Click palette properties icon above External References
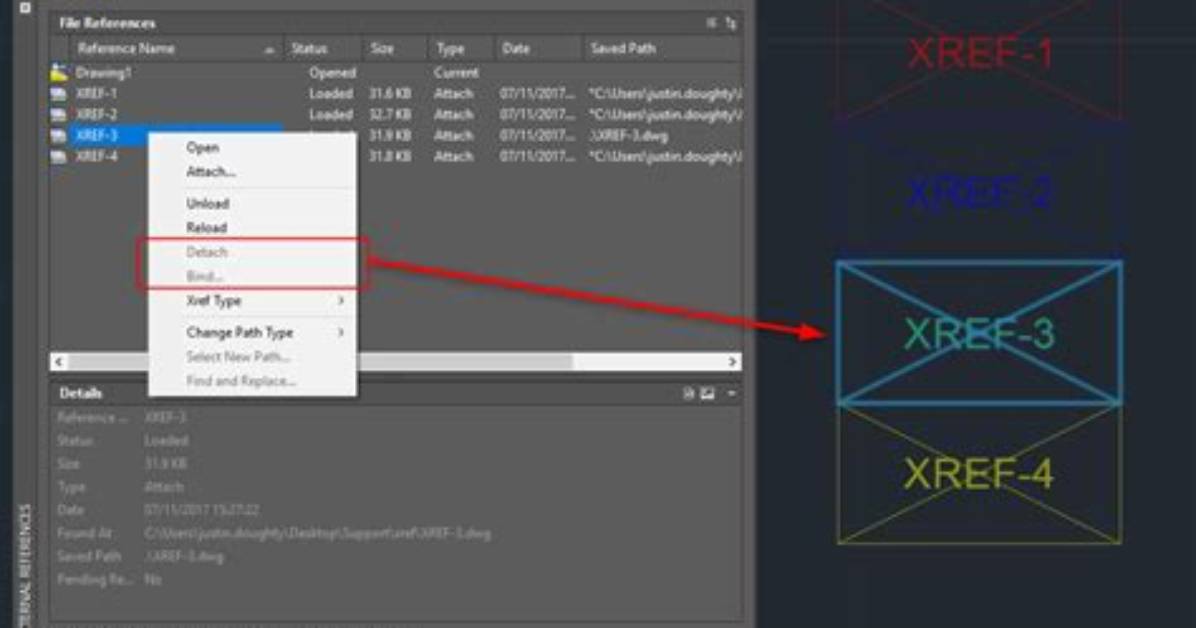The height and width of the screenshot is (628, 1196). [x=25, y=8]
